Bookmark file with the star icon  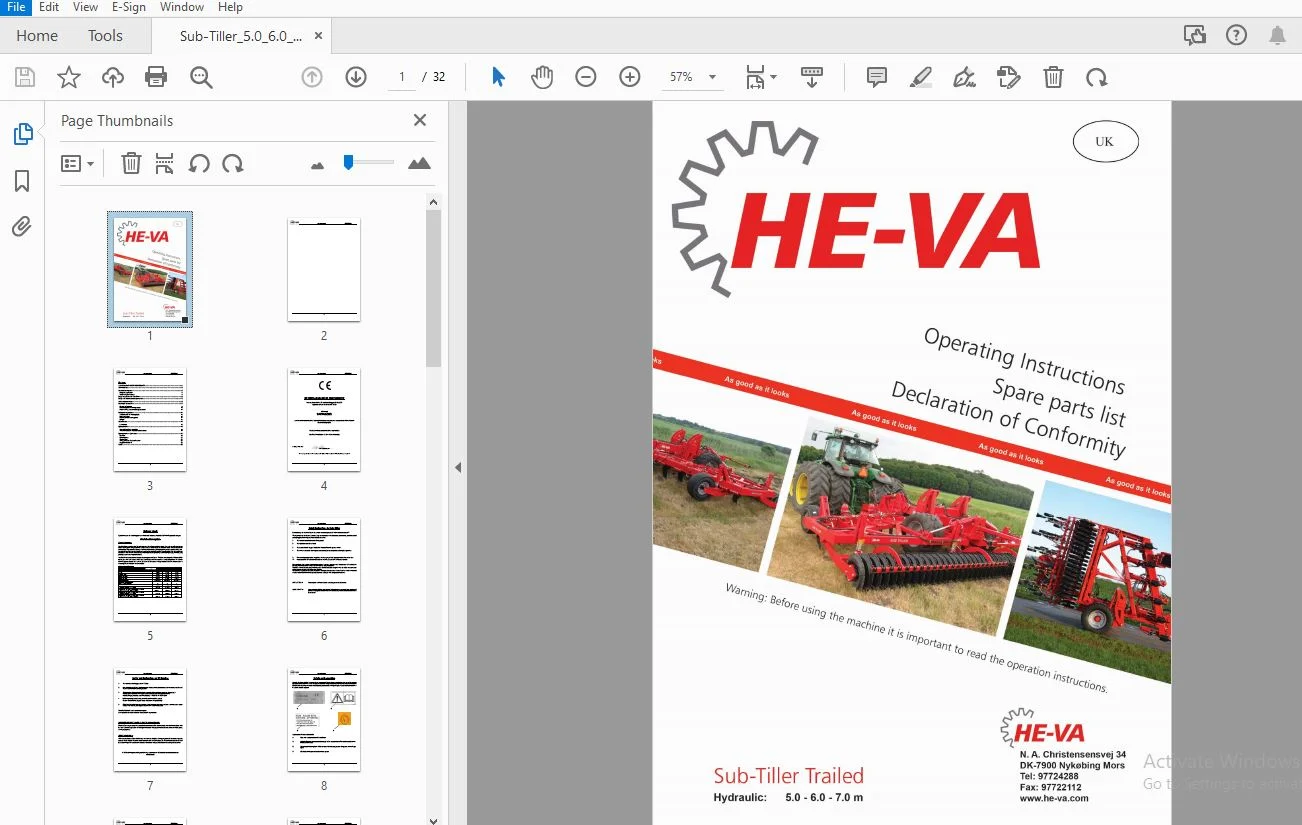tap(69, 77)
